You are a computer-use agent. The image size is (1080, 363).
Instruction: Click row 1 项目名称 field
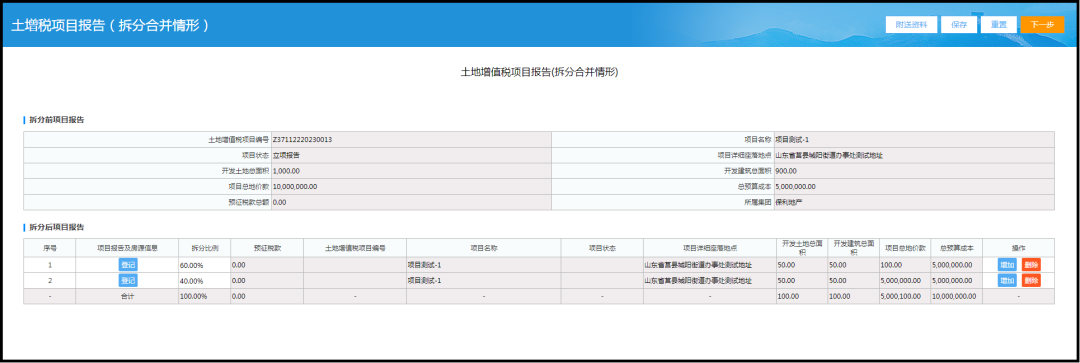pyautogui.click(x=484, y=265)
